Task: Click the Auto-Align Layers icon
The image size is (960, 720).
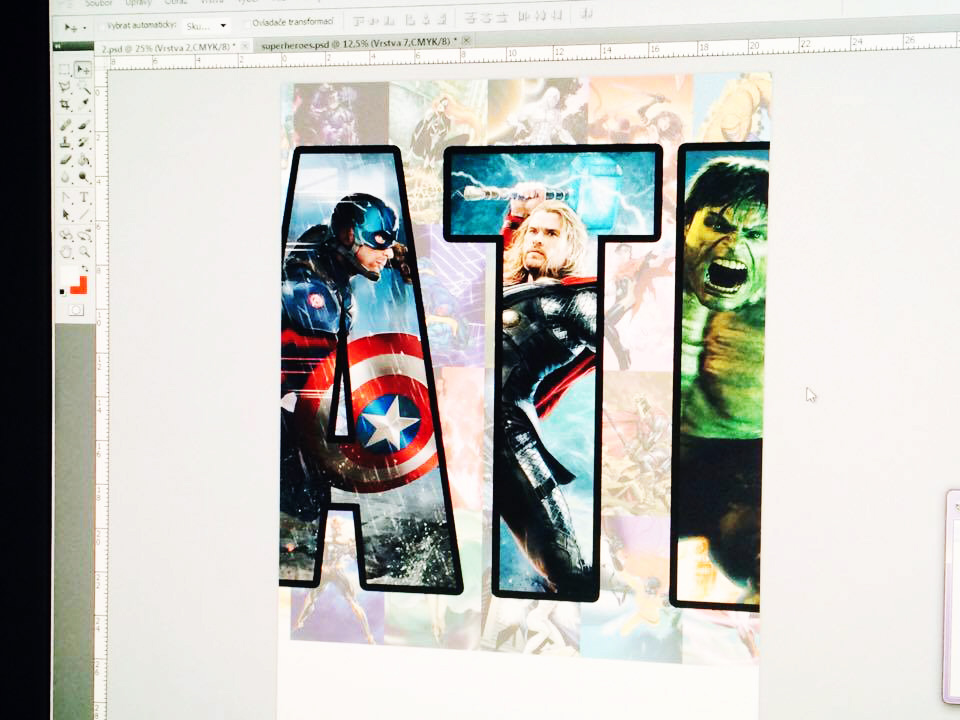Action: click(587, 13)
